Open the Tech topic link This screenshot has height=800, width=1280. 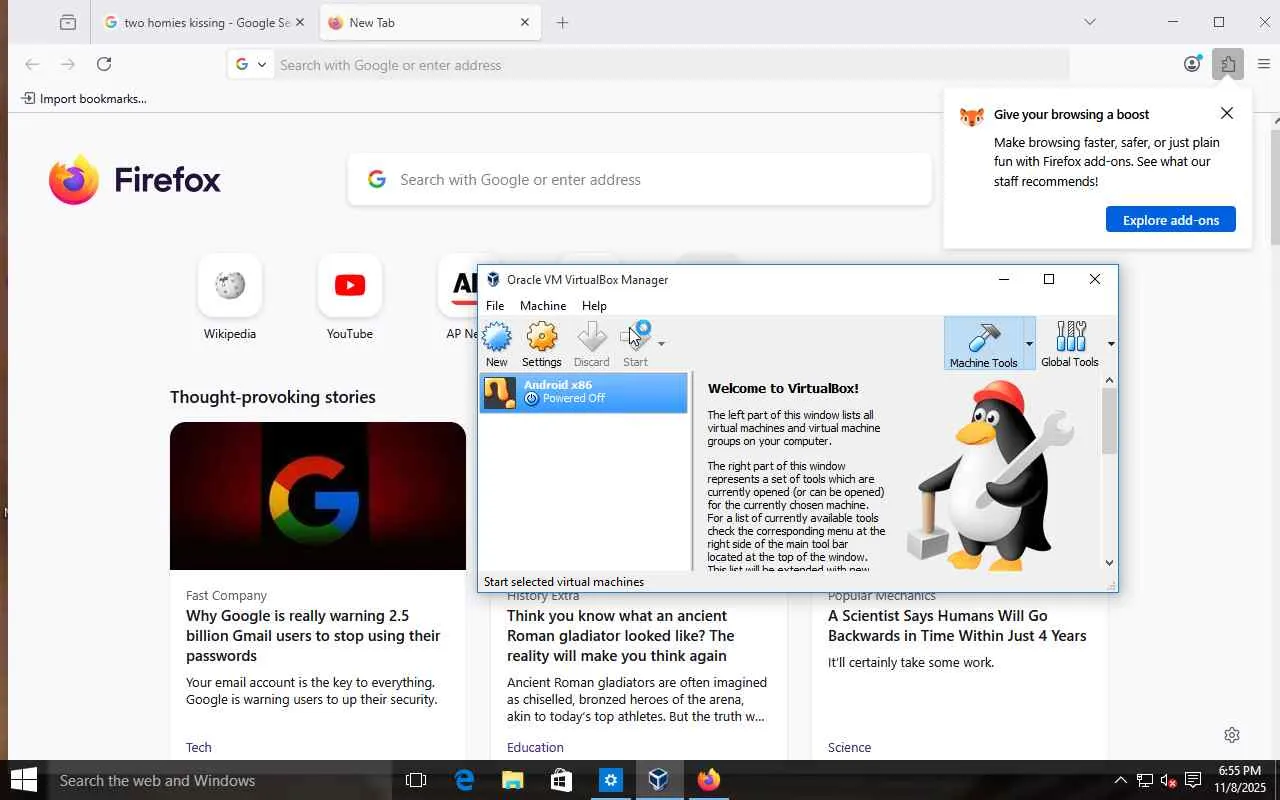pos(199,747)
